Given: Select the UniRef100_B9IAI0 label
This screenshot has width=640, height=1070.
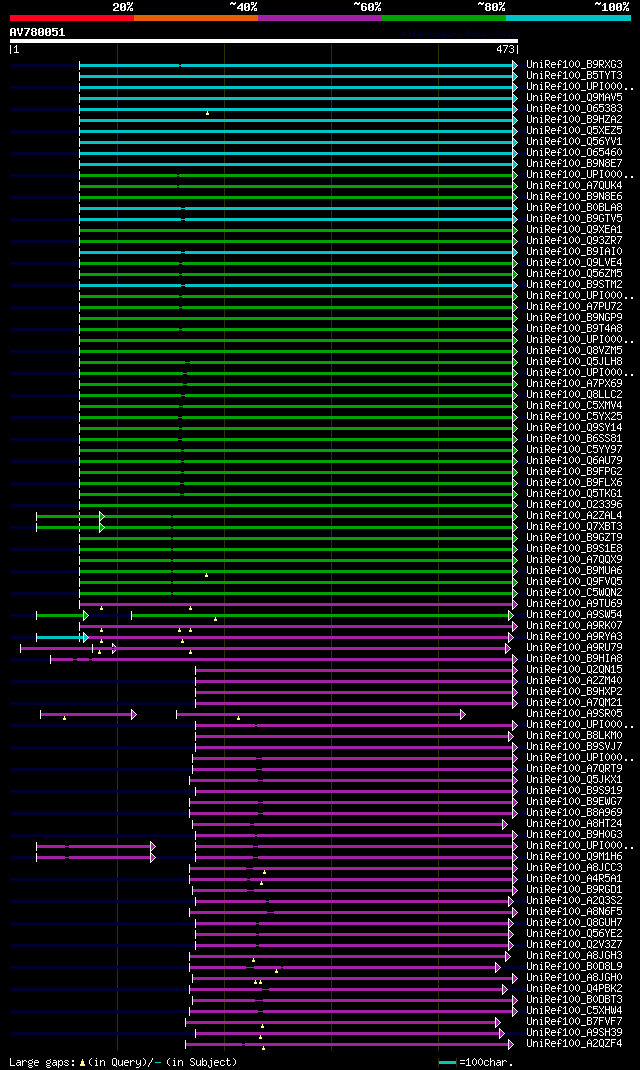Looking at the screenshot, I should pos(574,252).
